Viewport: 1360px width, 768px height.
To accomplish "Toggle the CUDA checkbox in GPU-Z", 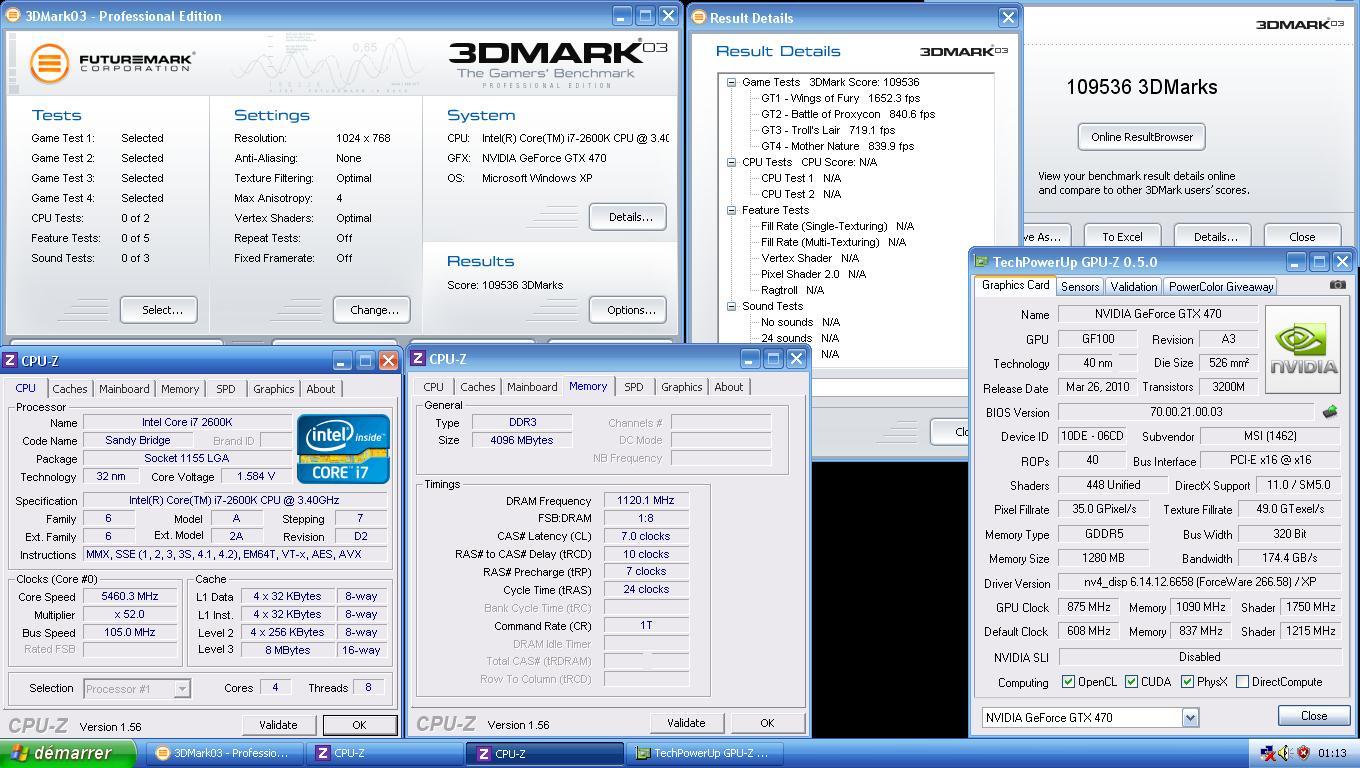I will pos(1131,682).
